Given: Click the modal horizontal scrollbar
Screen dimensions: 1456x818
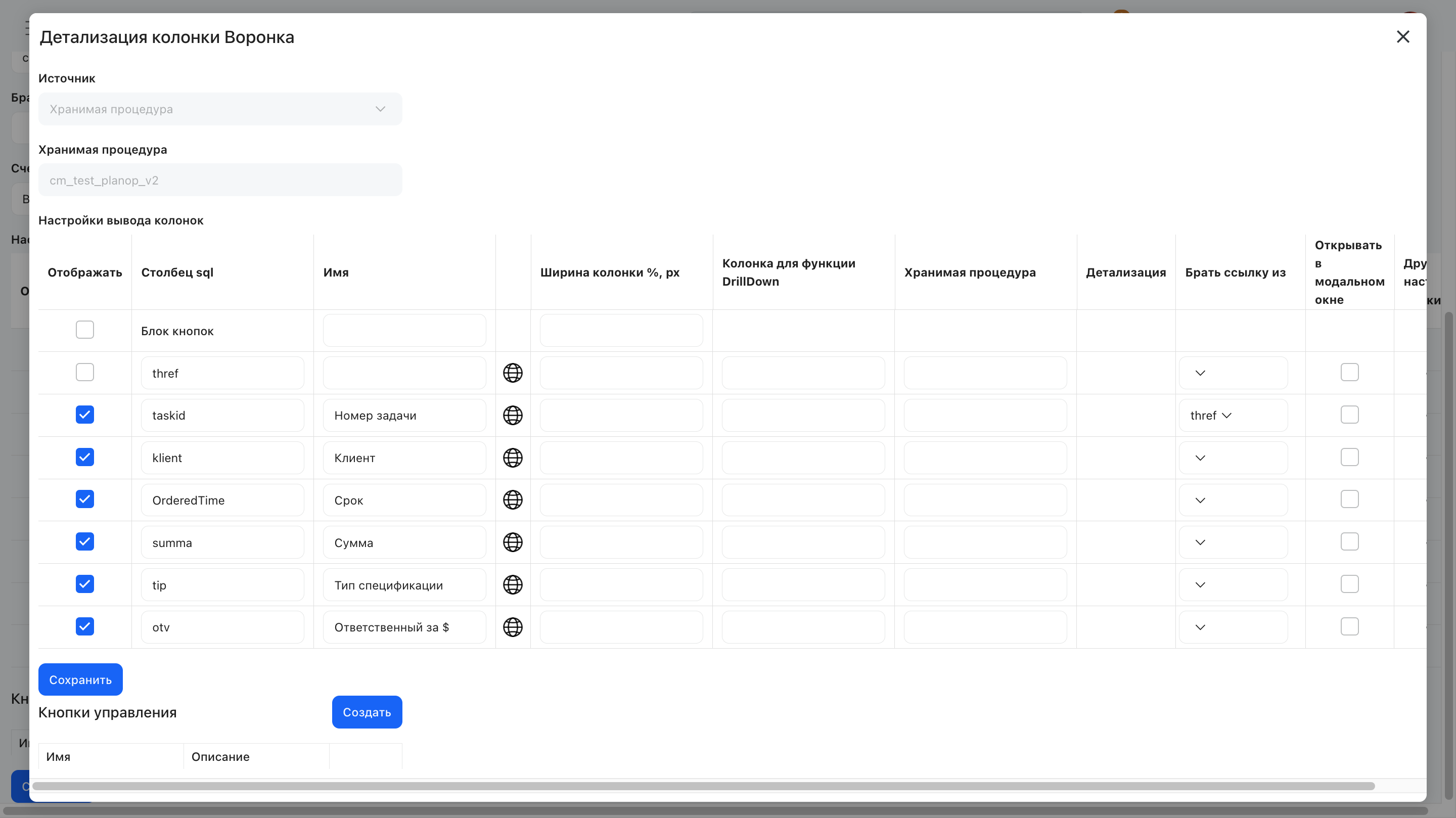Looking at the screenshot, I should pyautogui.click(x=704, y=786).
